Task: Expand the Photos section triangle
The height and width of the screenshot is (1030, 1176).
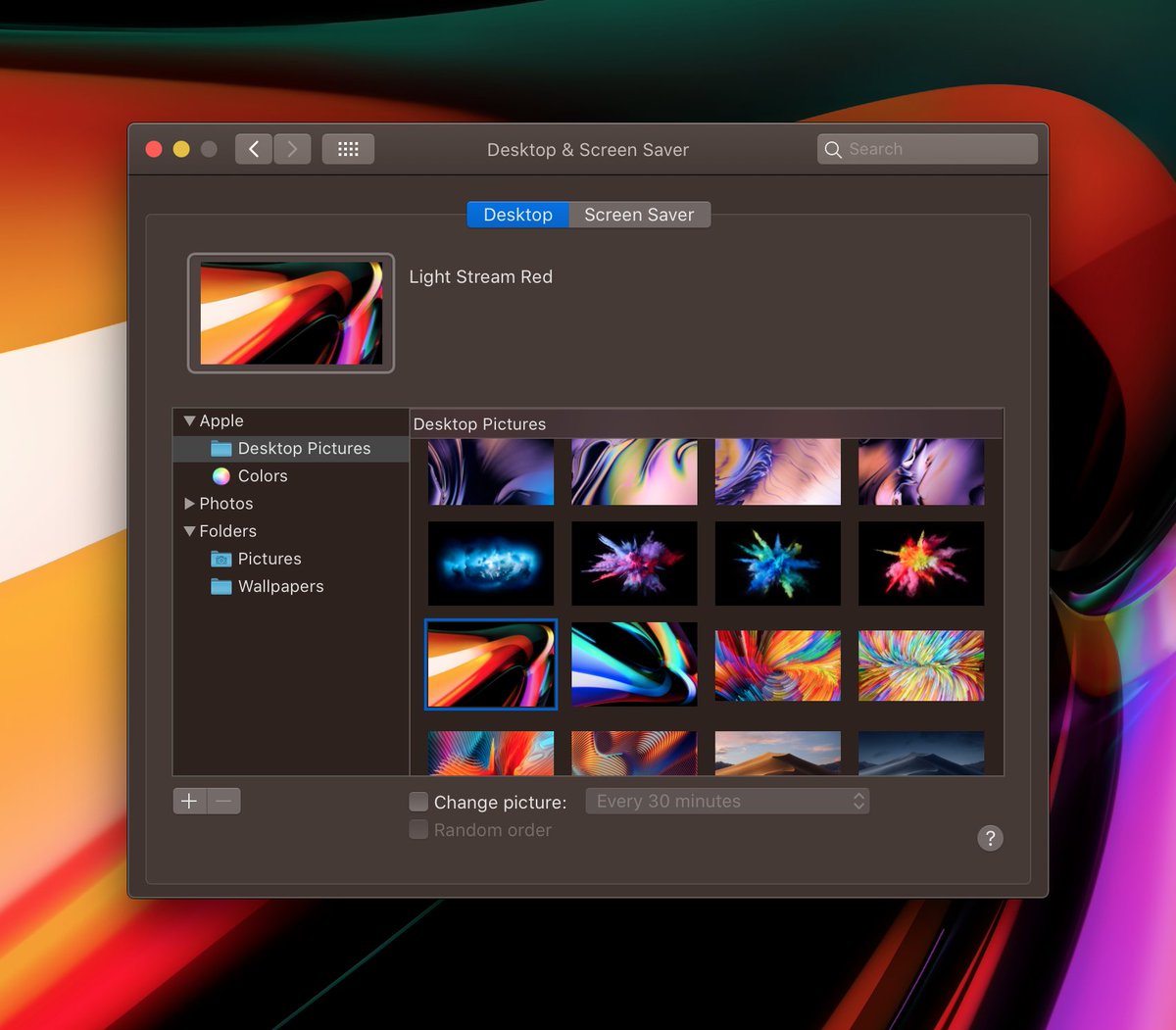Action: click(x=189, y=503)
